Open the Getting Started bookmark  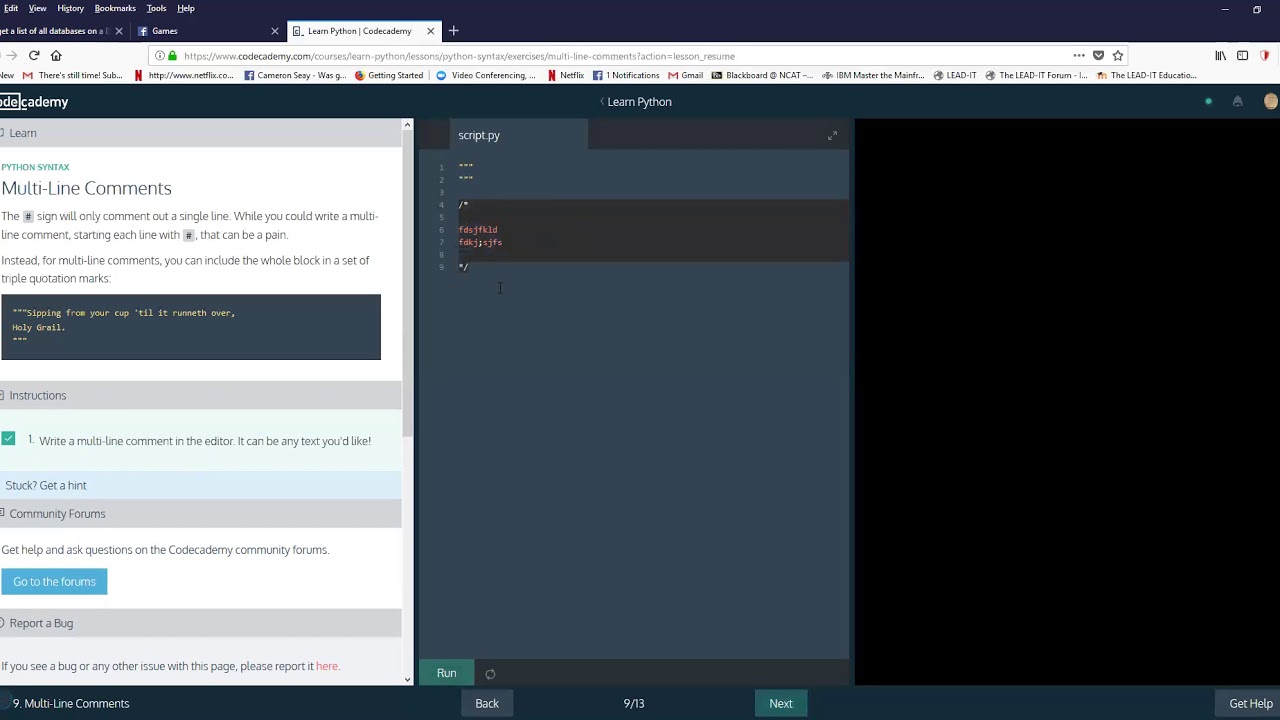[x=389, y=75]
